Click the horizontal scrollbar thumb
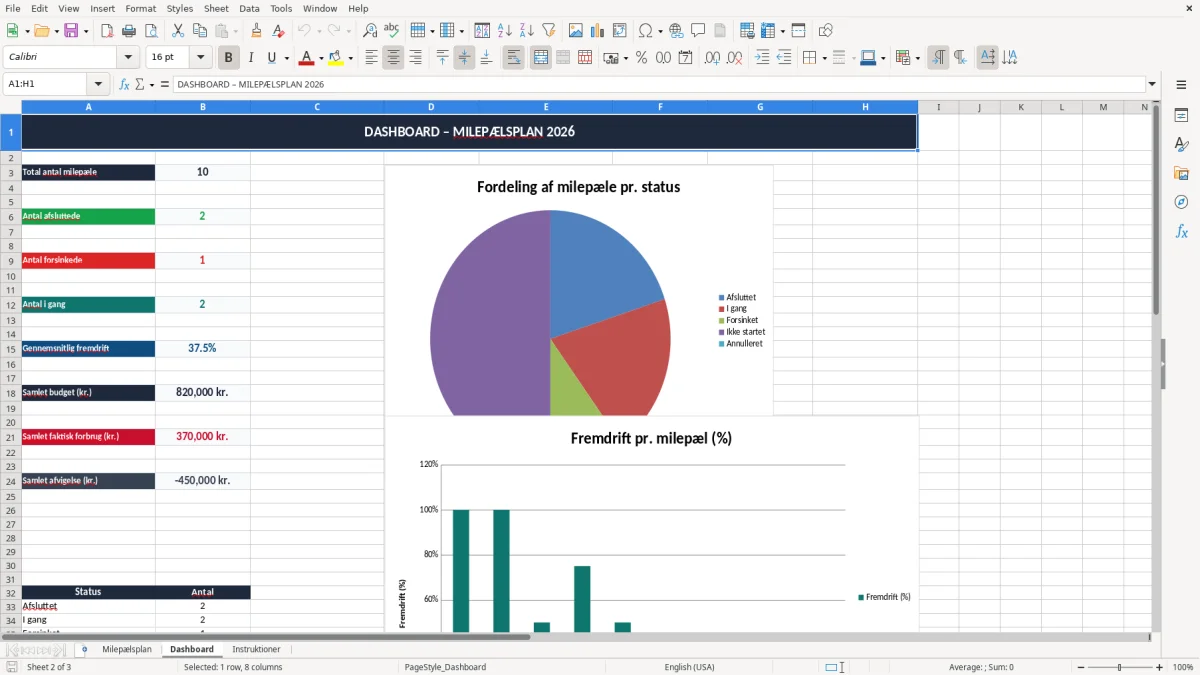 coord(275,636)
